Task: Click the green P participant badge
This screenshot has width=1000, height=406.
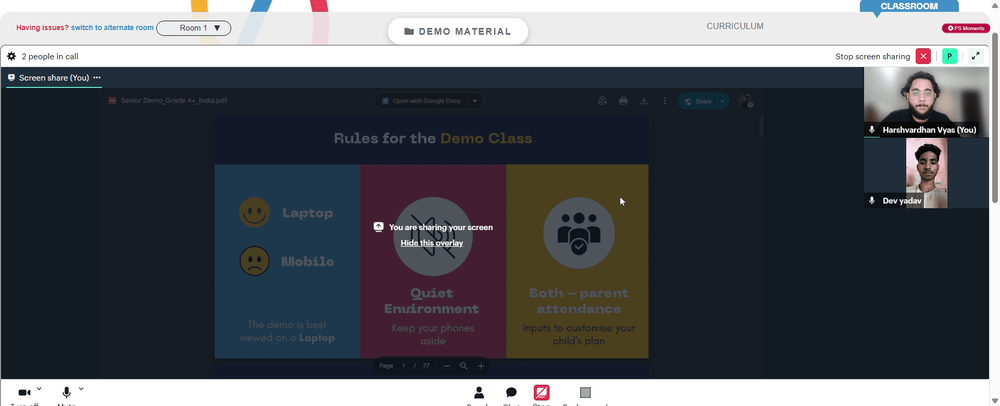Action: tap(950, 56)
